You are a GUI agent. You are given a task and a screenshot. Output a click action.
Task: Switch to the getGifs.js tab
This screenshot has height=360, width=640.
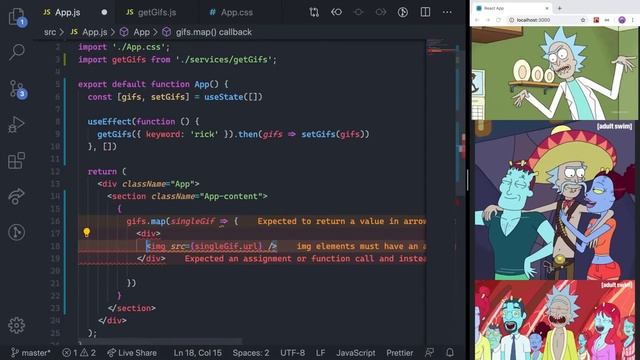157,12
